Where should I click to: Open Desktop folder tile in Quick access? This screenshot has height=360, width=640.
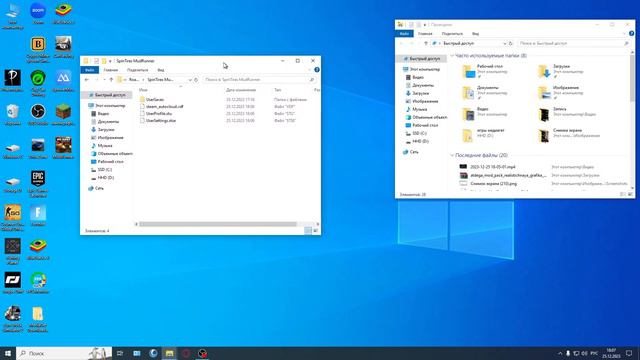(x=486, y=71)
